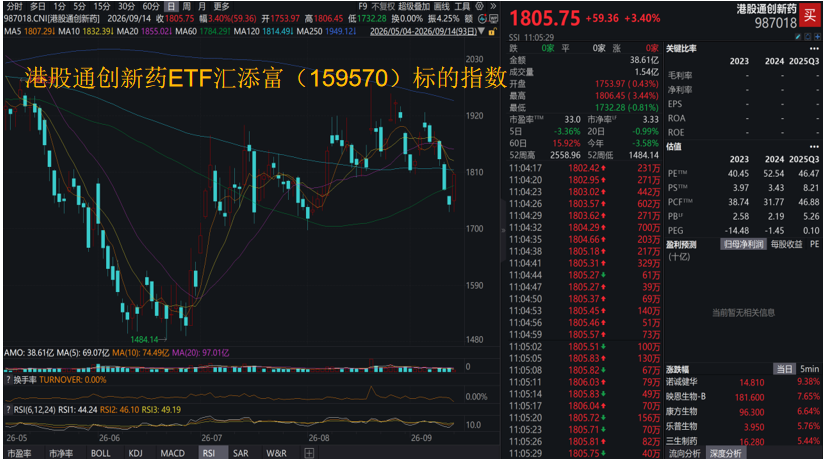Image resolution: width=823 pixels, height=459 pixels.
Task: Select the 5分 five-minute period
Action: pyautogui.click(x=79, y=6)
